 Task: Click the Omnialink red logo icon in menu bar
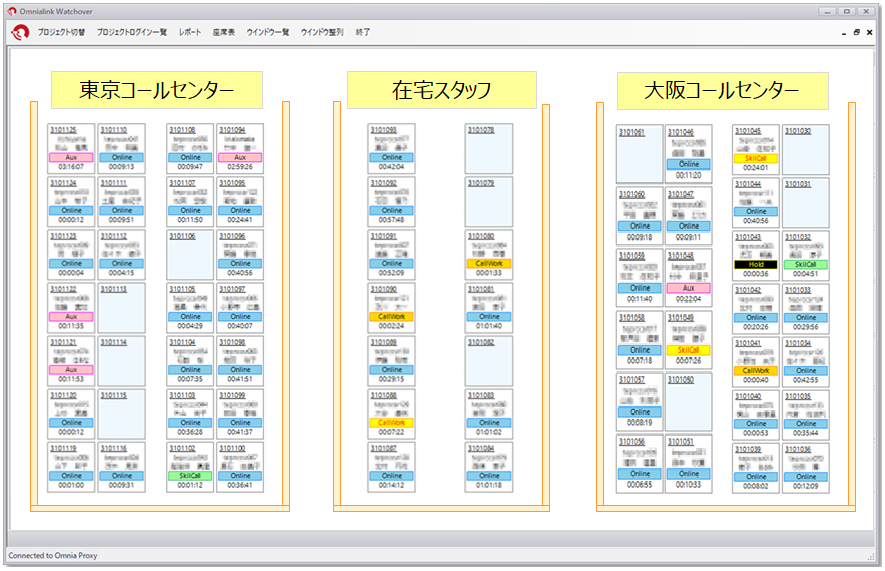(x=20, y=32)
